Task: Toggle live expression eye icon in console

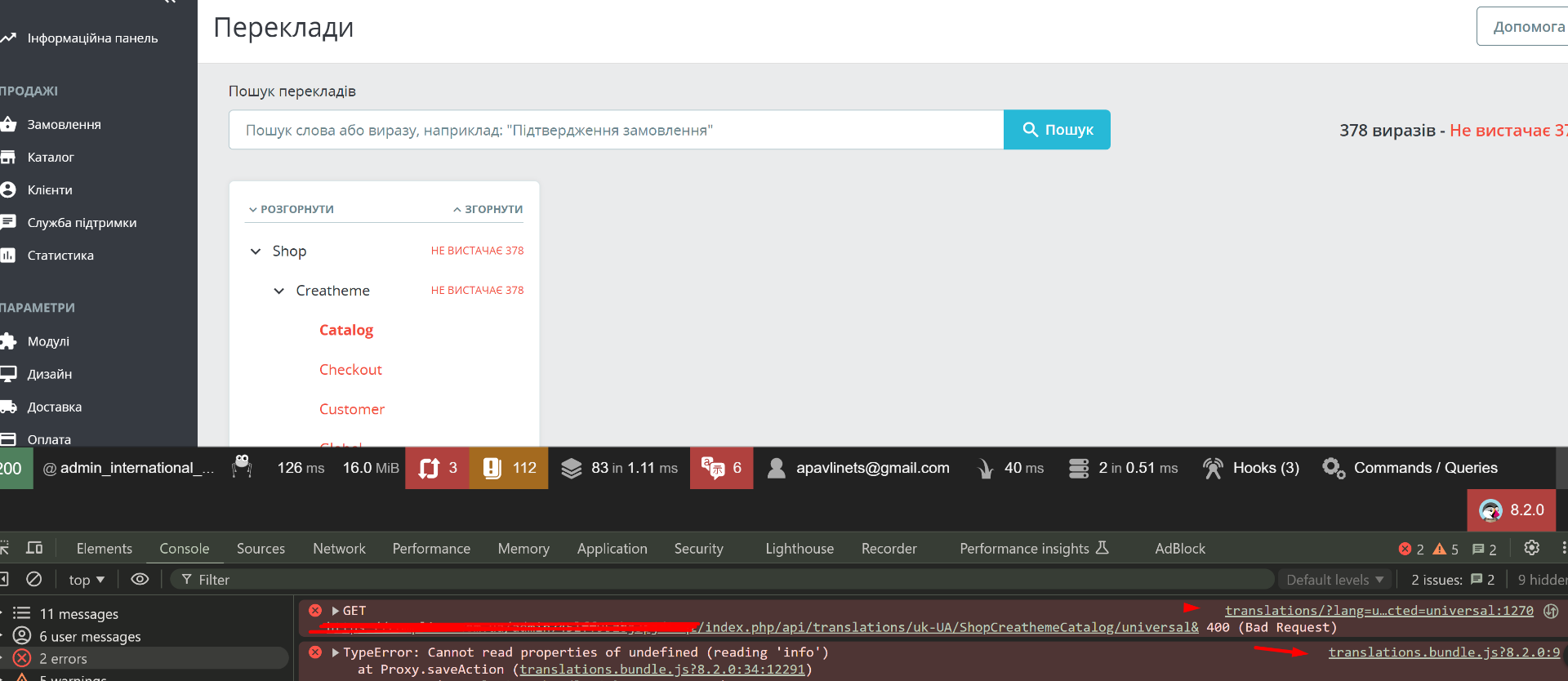Action: [140, 579]
